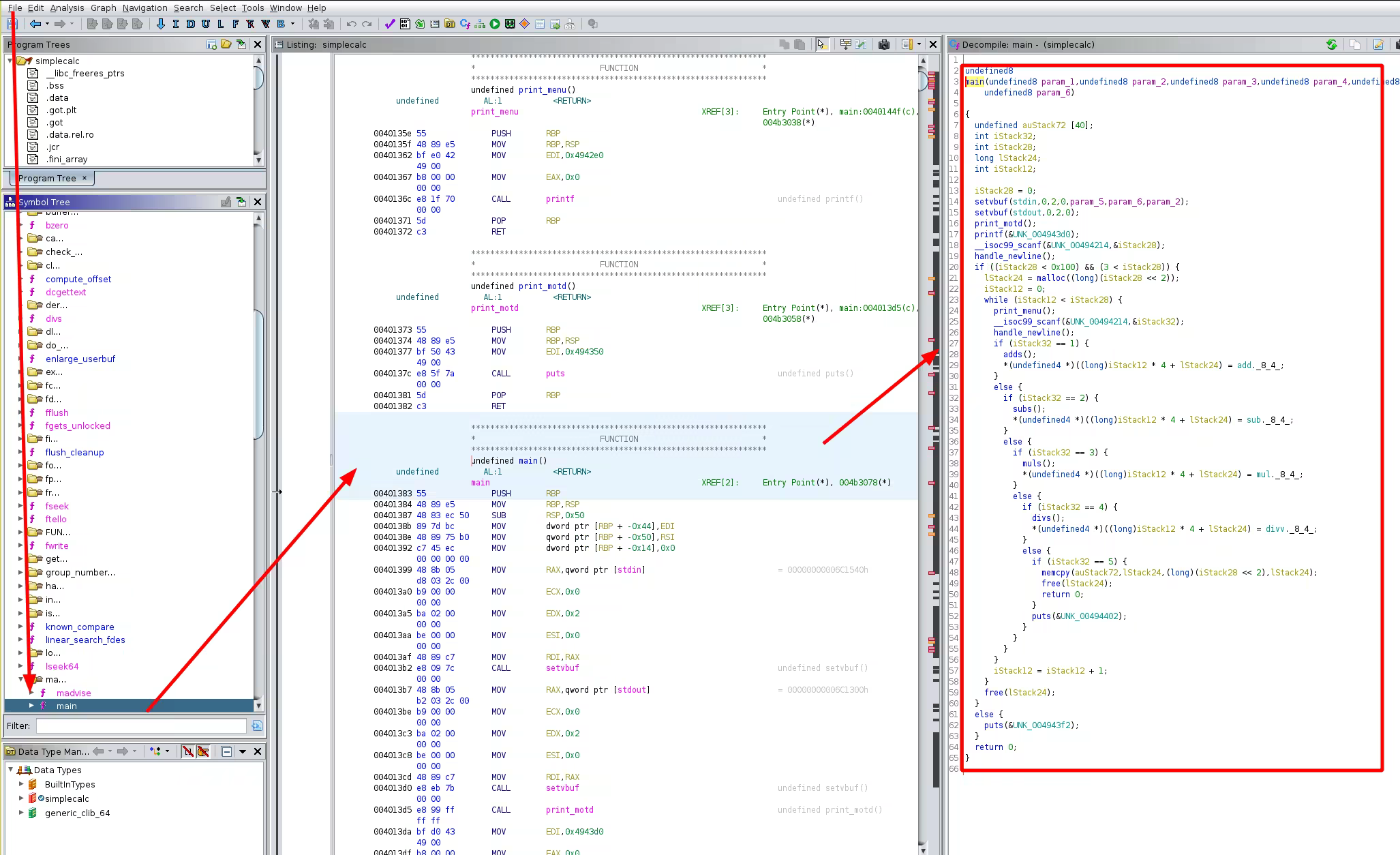Viewport: 1400px width, 855px height.
Task: Click the Symbol Tree Filter text field
Action: (x=141, y=725)
